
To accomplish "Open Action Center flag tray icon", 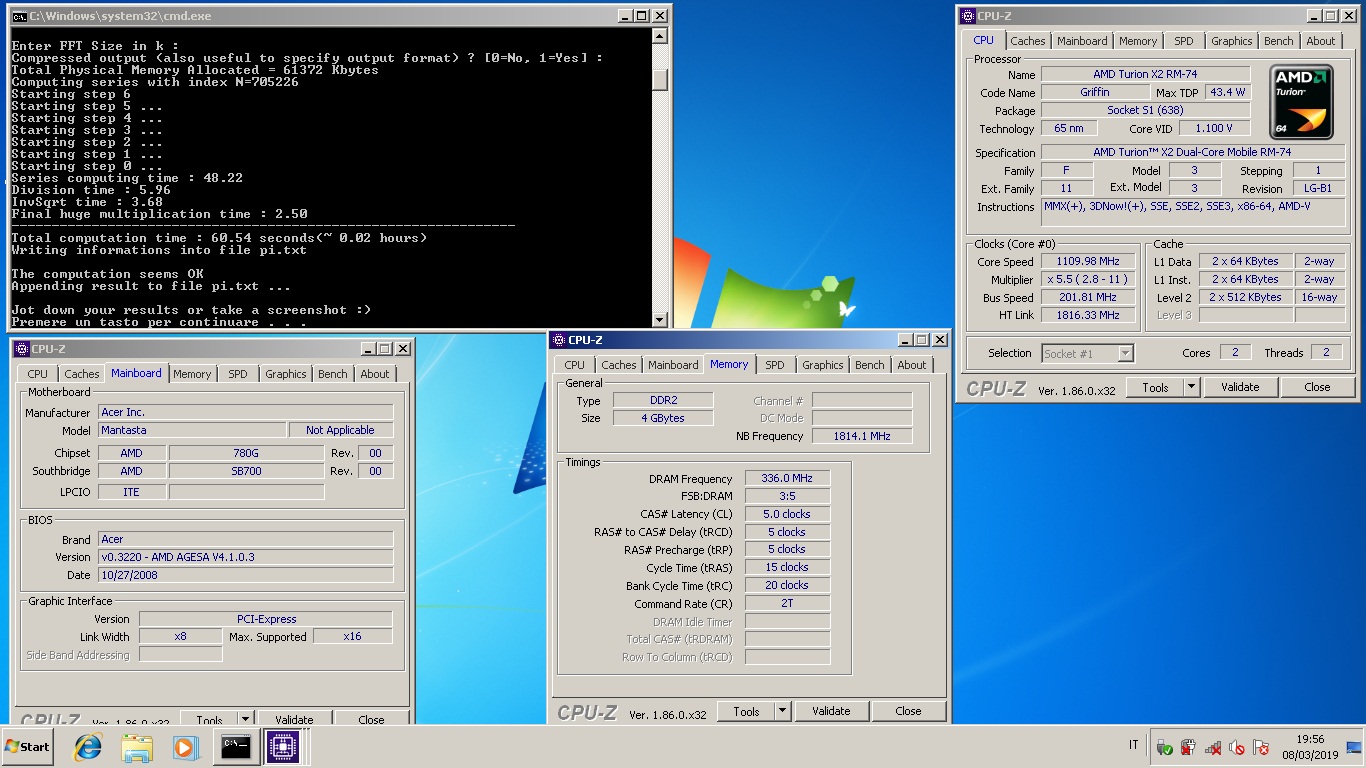I will (1261, 747).
